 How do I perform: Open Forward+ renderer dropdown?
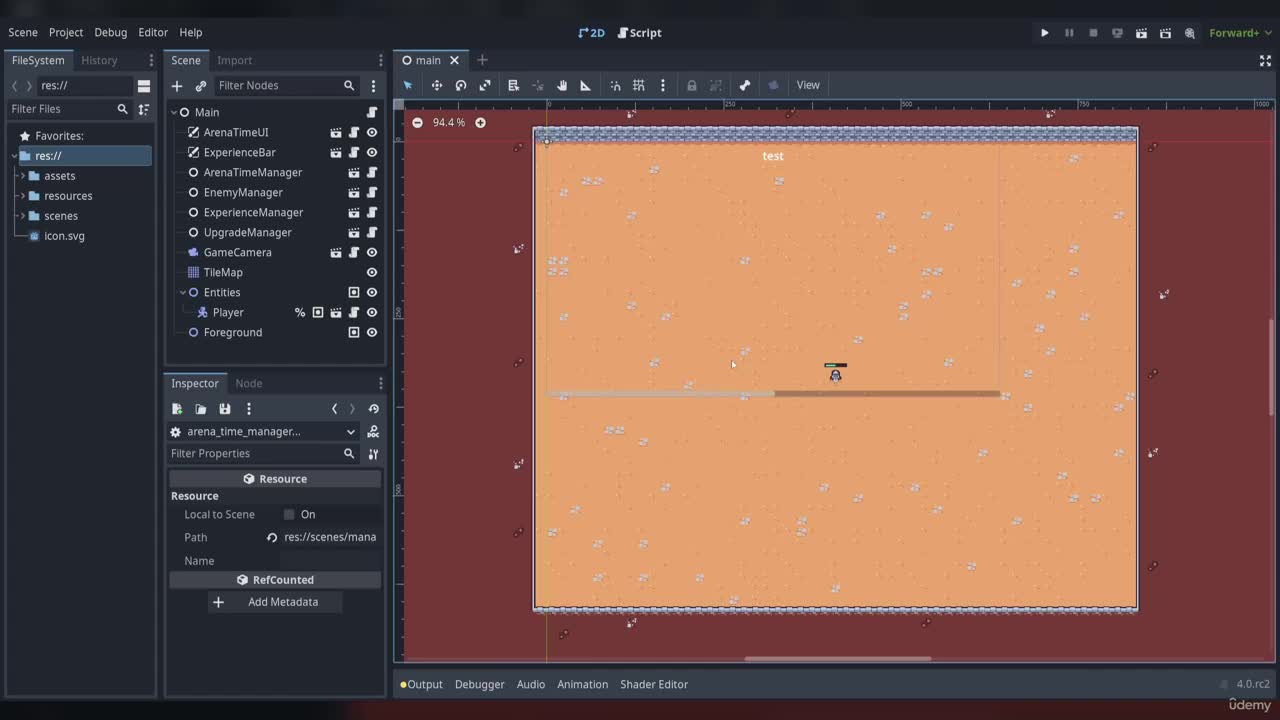pyautogui.click(x=1240, y=33)
